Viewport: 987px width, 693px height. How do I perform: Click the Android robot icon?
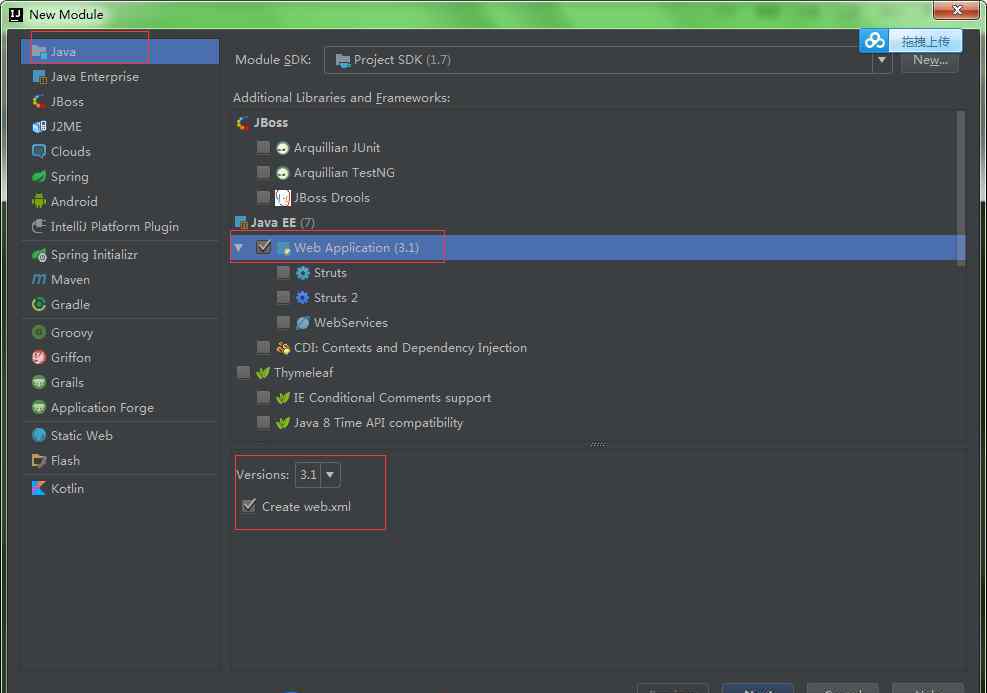[x=39, y=201]
